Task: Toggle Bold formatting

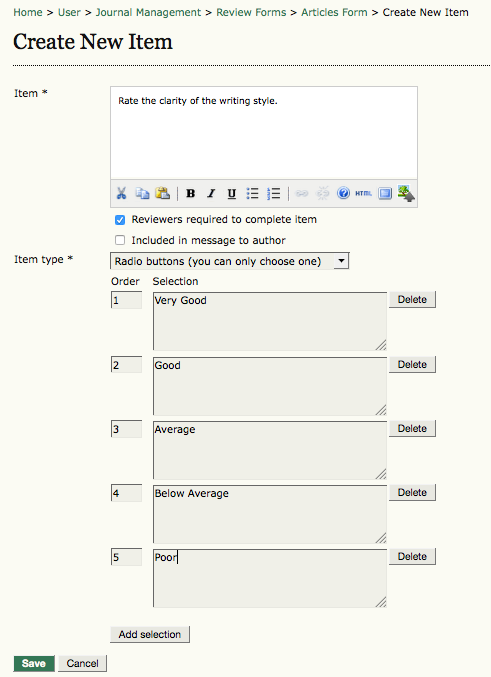Action: 190,193
